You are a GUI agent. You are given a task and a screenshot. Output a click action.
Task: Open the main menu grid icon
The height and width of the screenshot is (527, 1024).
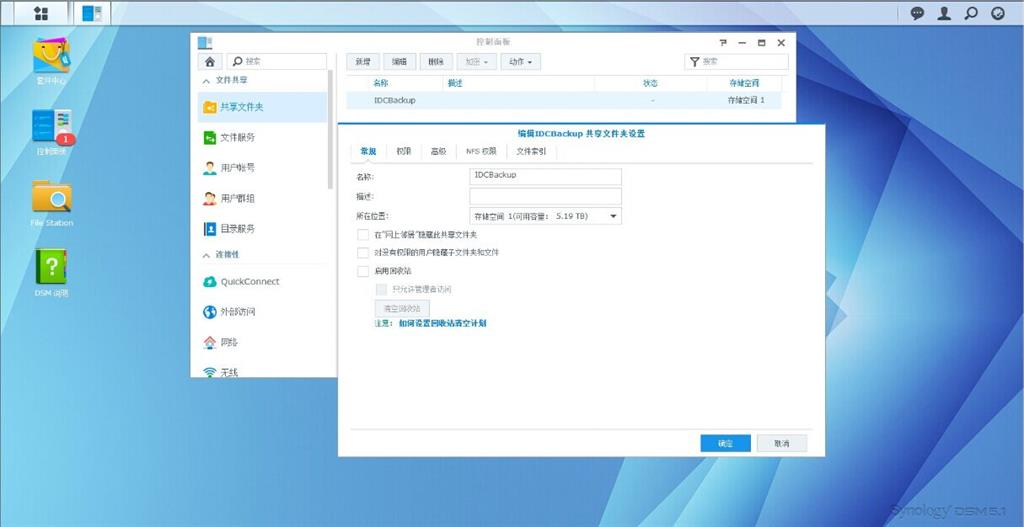coord(41,13)
